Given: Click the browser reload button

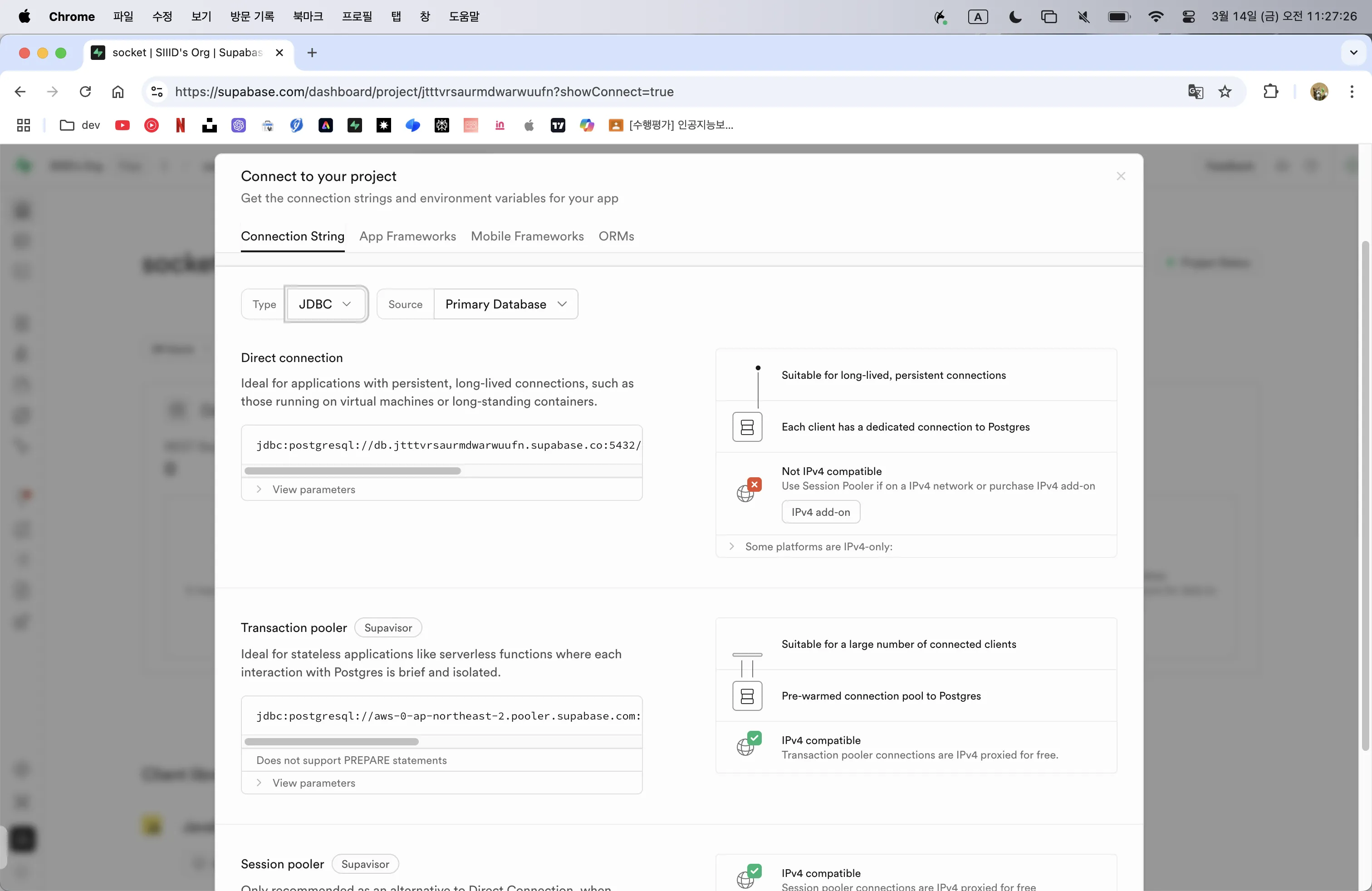Looking at the screenshot, I should tap(85, 92).
